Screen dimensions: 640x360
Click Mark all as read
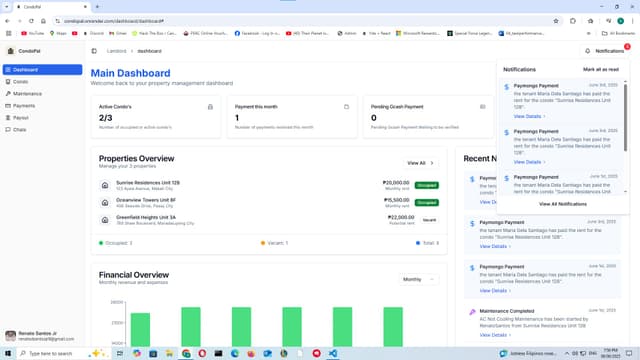click(x=601, y=69)
